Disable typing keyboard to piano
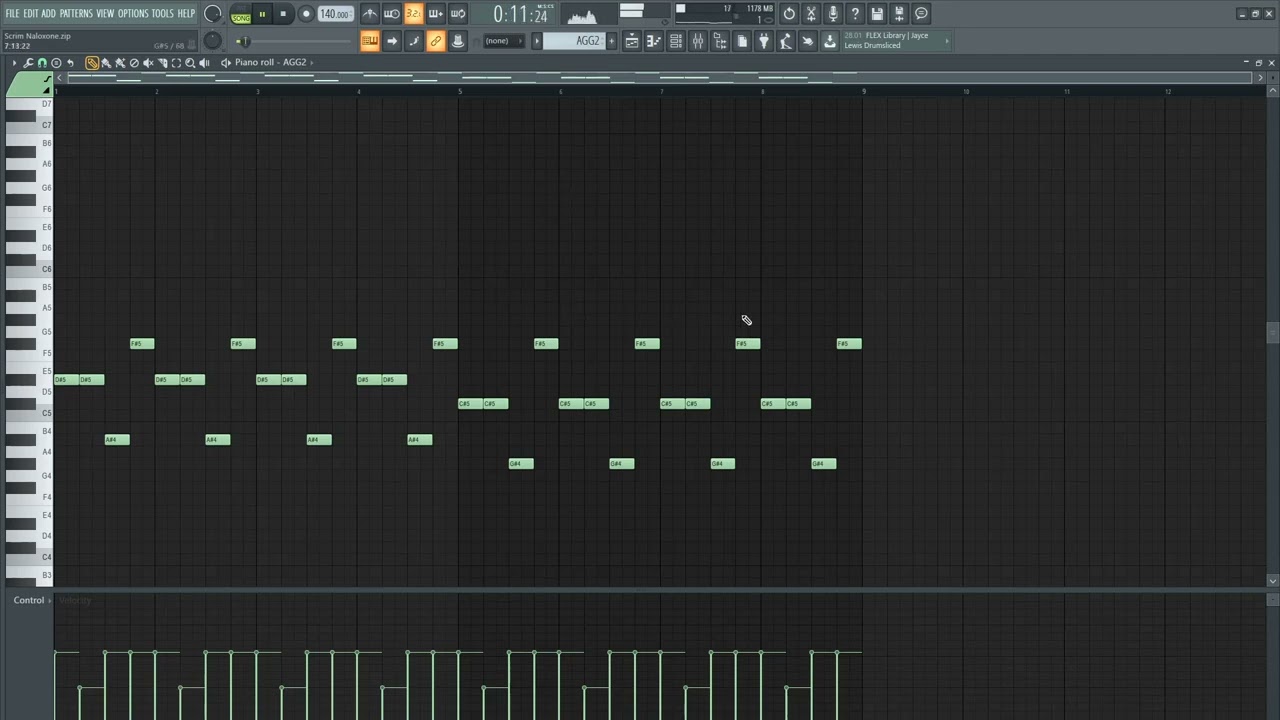The height and width of the screenshot is (720, 1280). (x=370, y=41)
